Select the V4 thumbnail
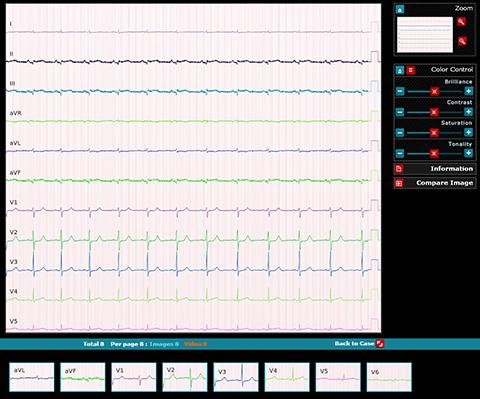 [x=287, y=377]
